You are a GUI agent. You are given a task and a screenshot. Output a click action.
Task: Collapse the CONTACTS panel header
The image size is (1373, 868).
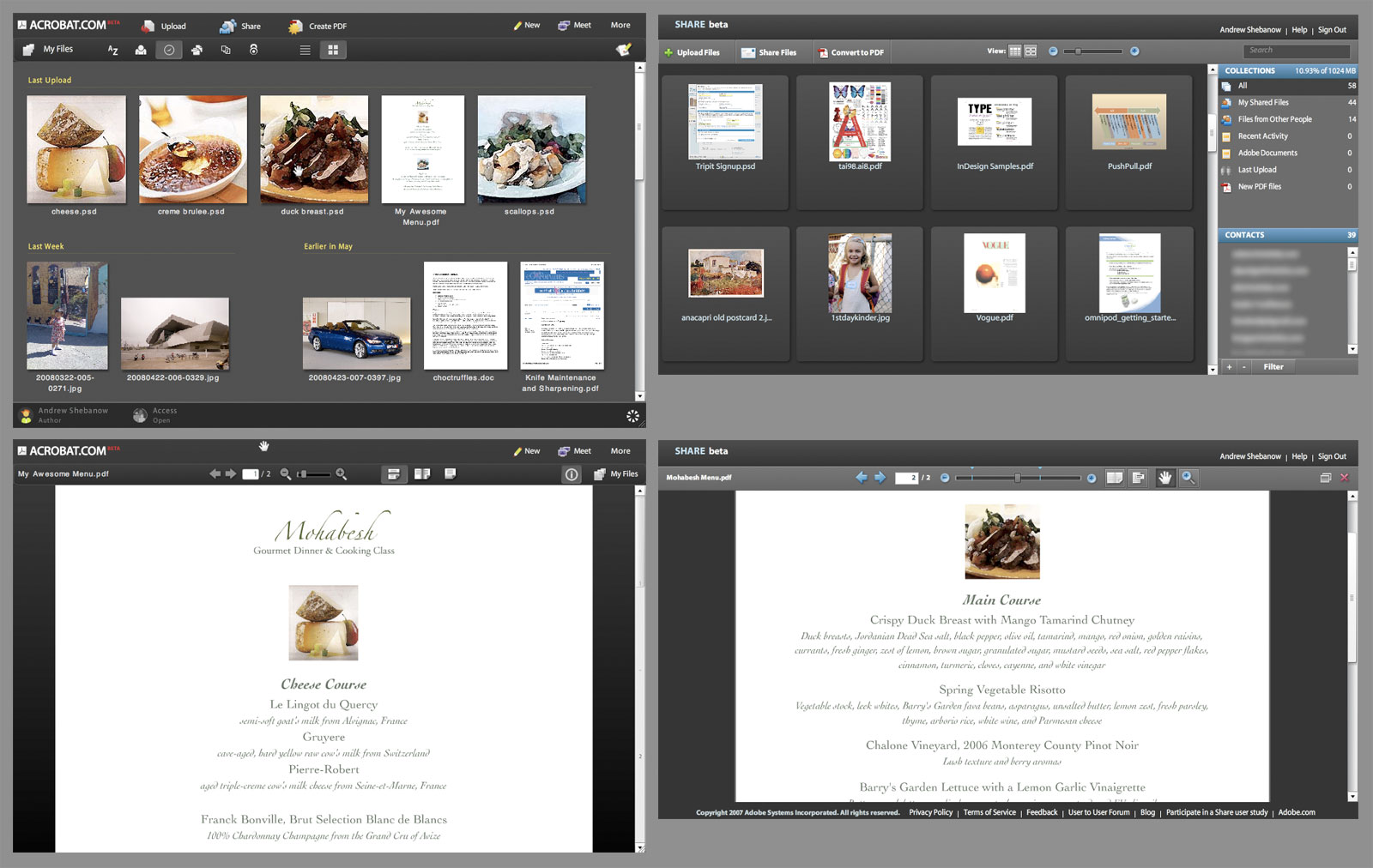[1244, 235]
